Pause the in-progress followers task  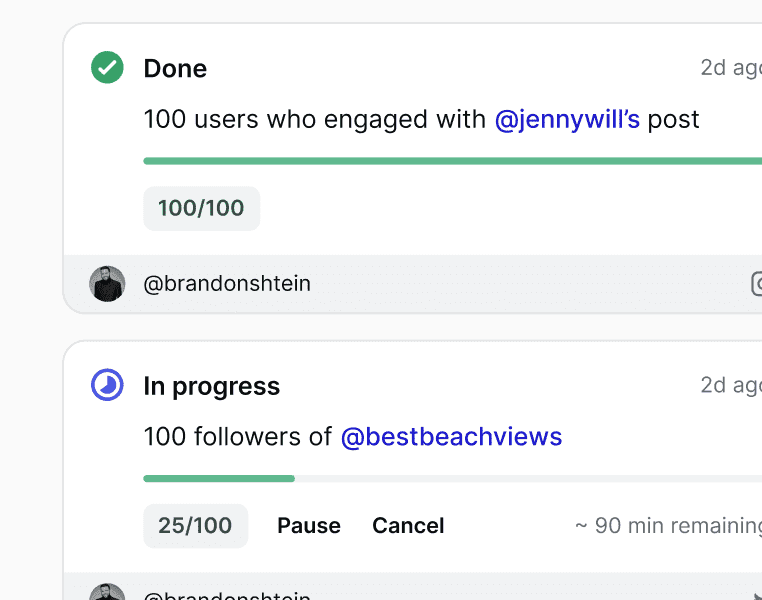[309, 526]
